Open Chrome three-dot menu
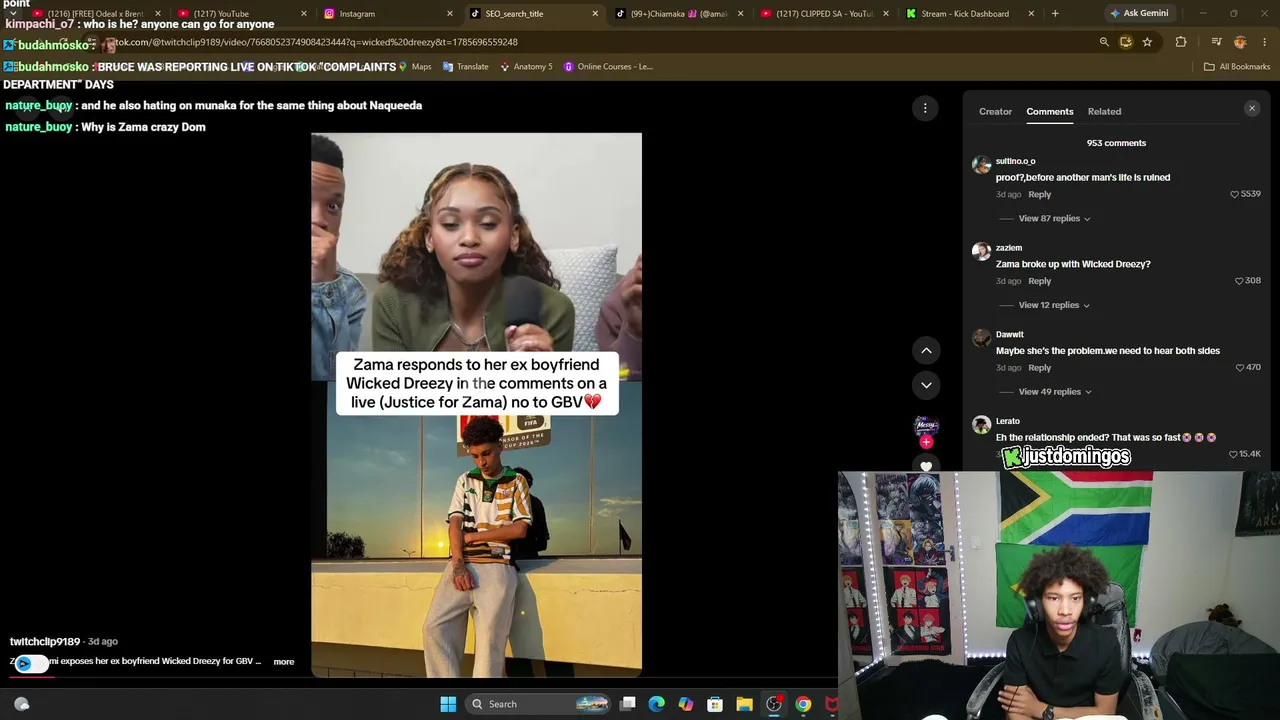 coord(1265,42)
